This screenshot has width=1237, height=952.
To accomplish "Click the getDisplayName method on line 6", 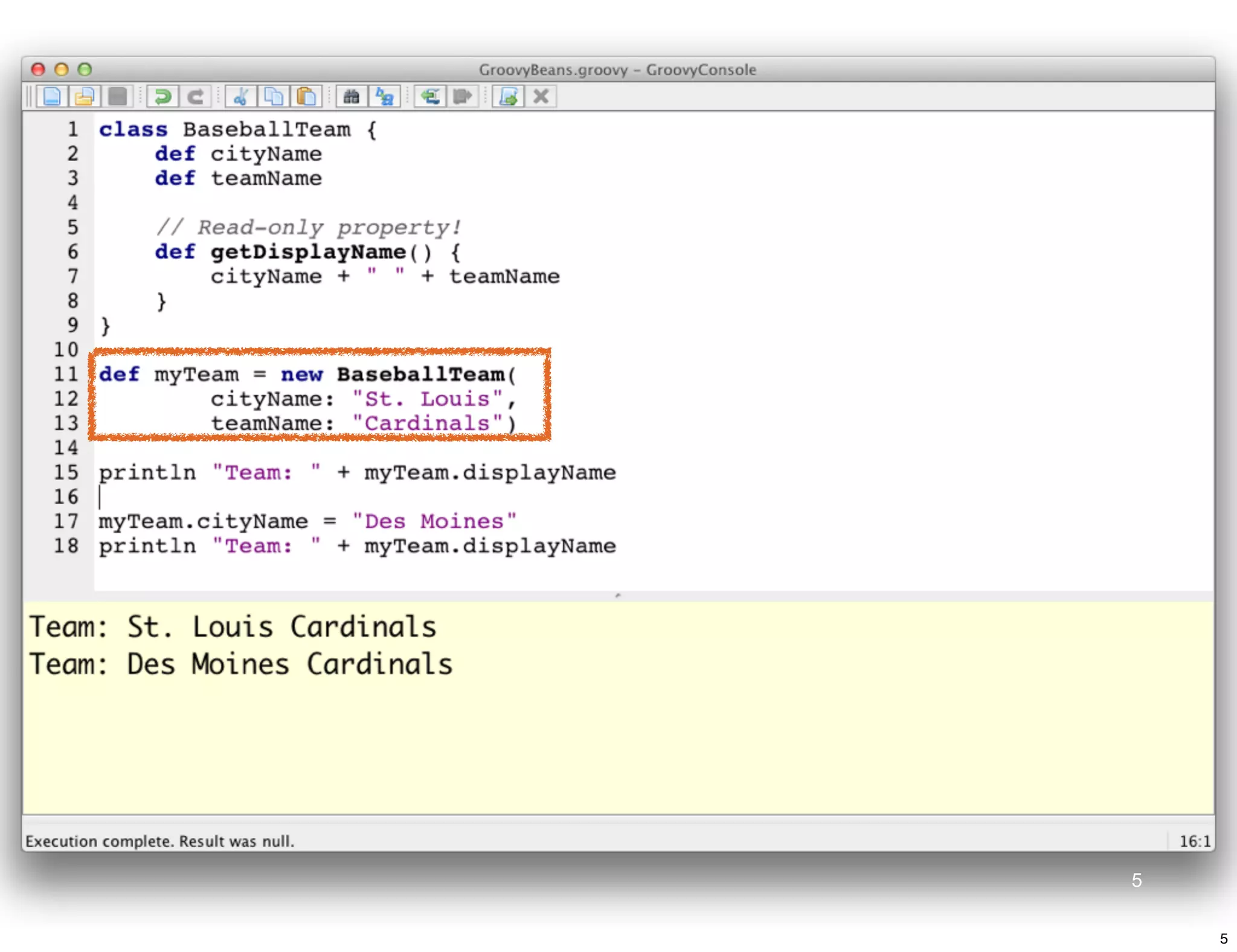I will [308, 252].
